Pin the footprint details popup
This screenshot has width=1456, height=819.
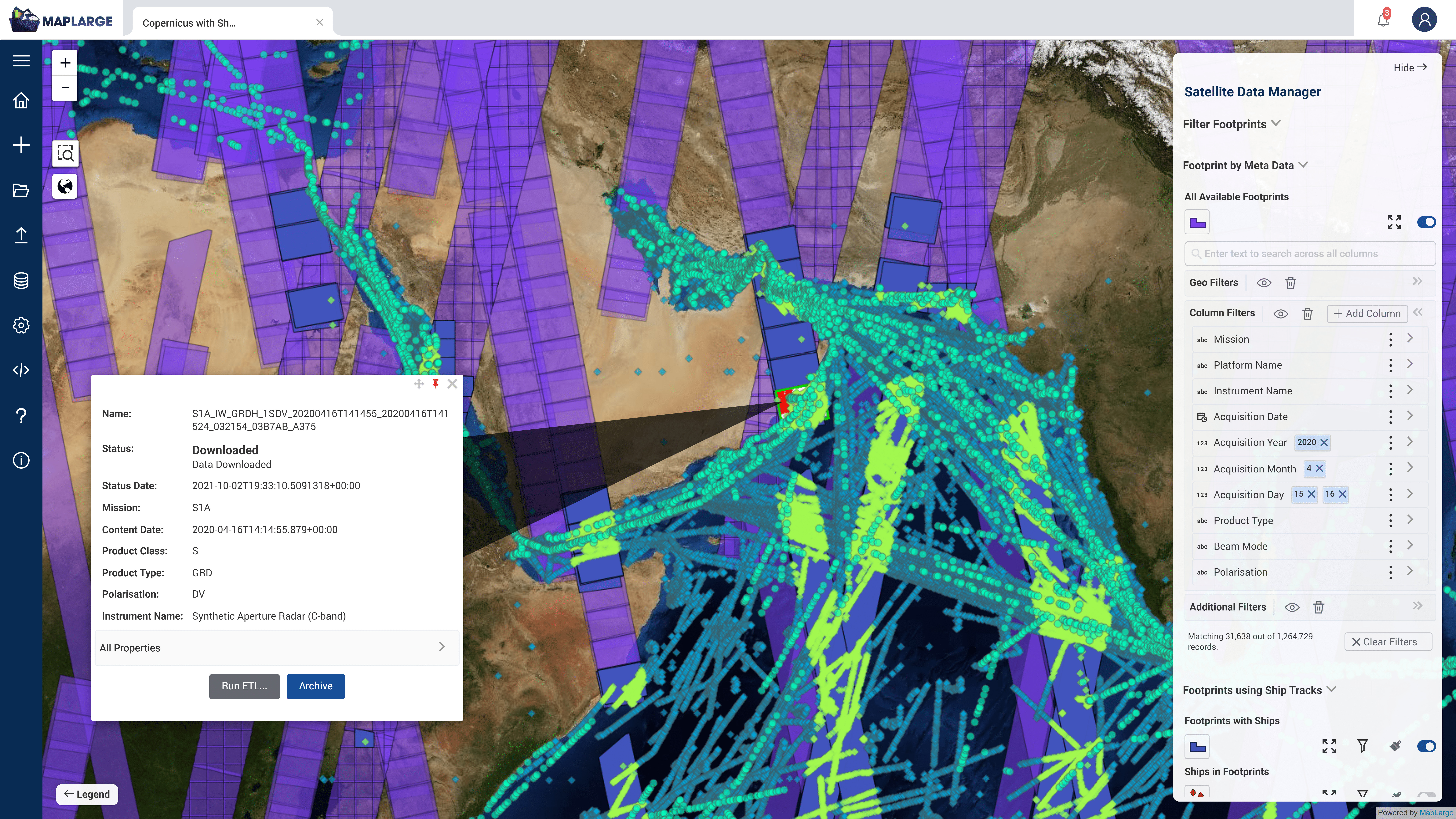tap(436, 384)
